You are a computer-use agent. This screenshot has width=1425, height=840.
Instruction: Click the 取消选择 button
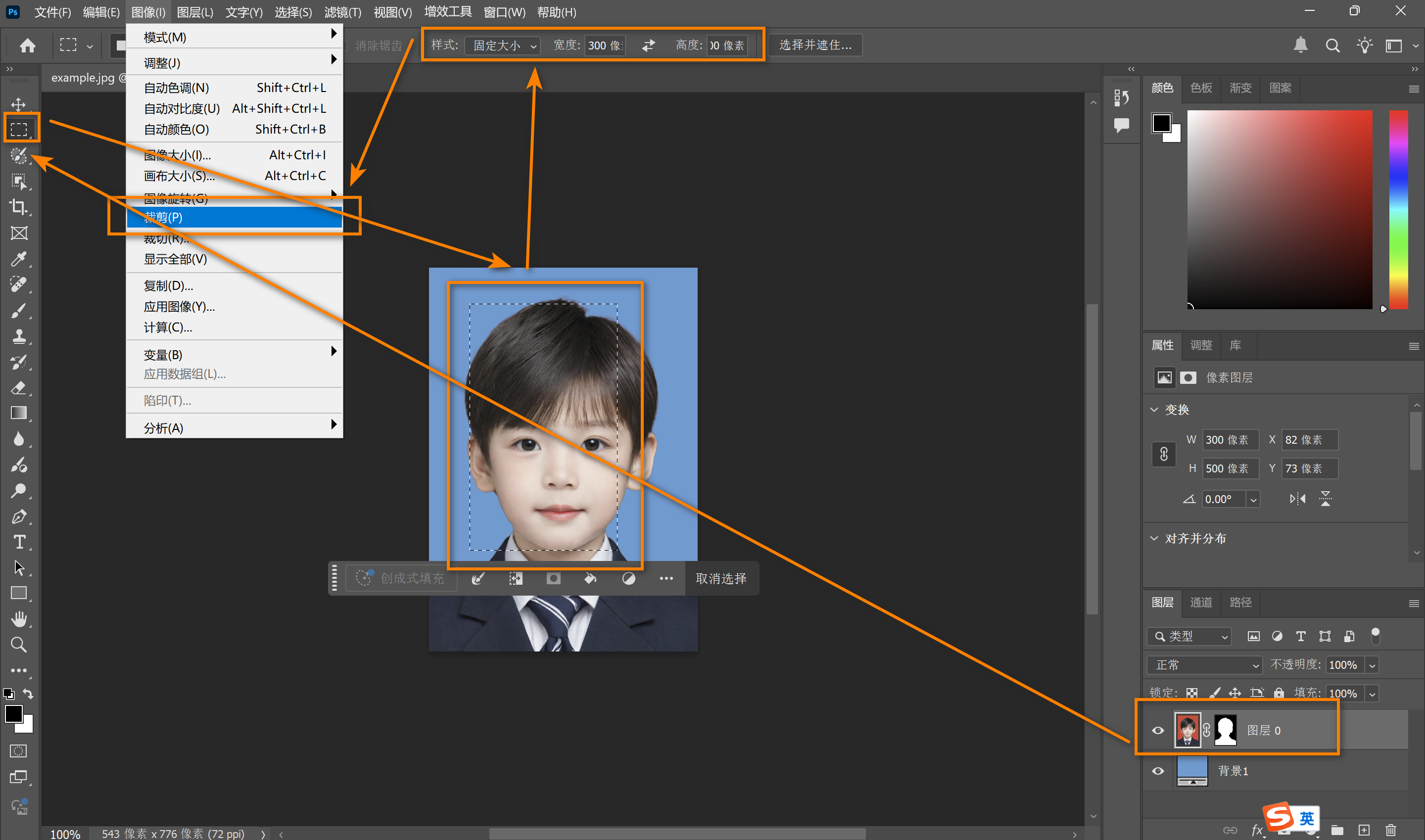pos(721,578)
